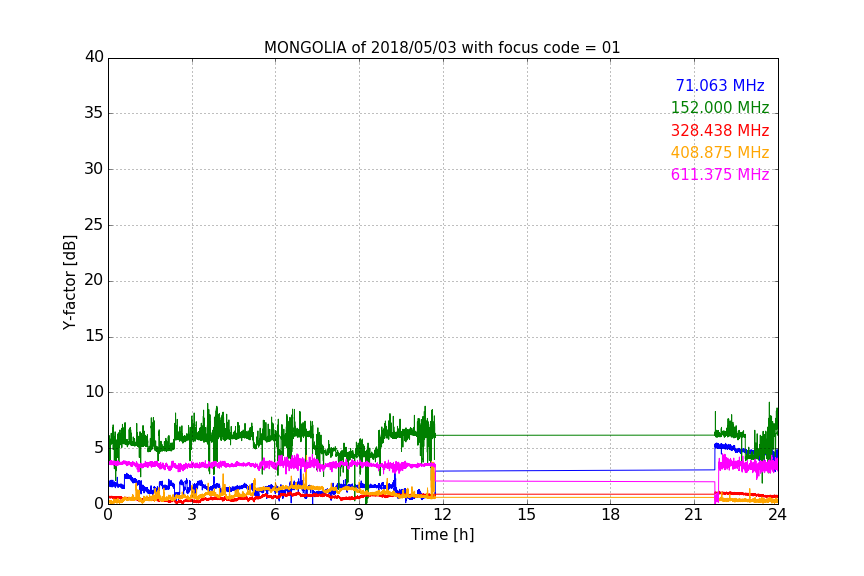
Task: Click the x-axis tick label "6"
Action: click(x=275, y=515)
